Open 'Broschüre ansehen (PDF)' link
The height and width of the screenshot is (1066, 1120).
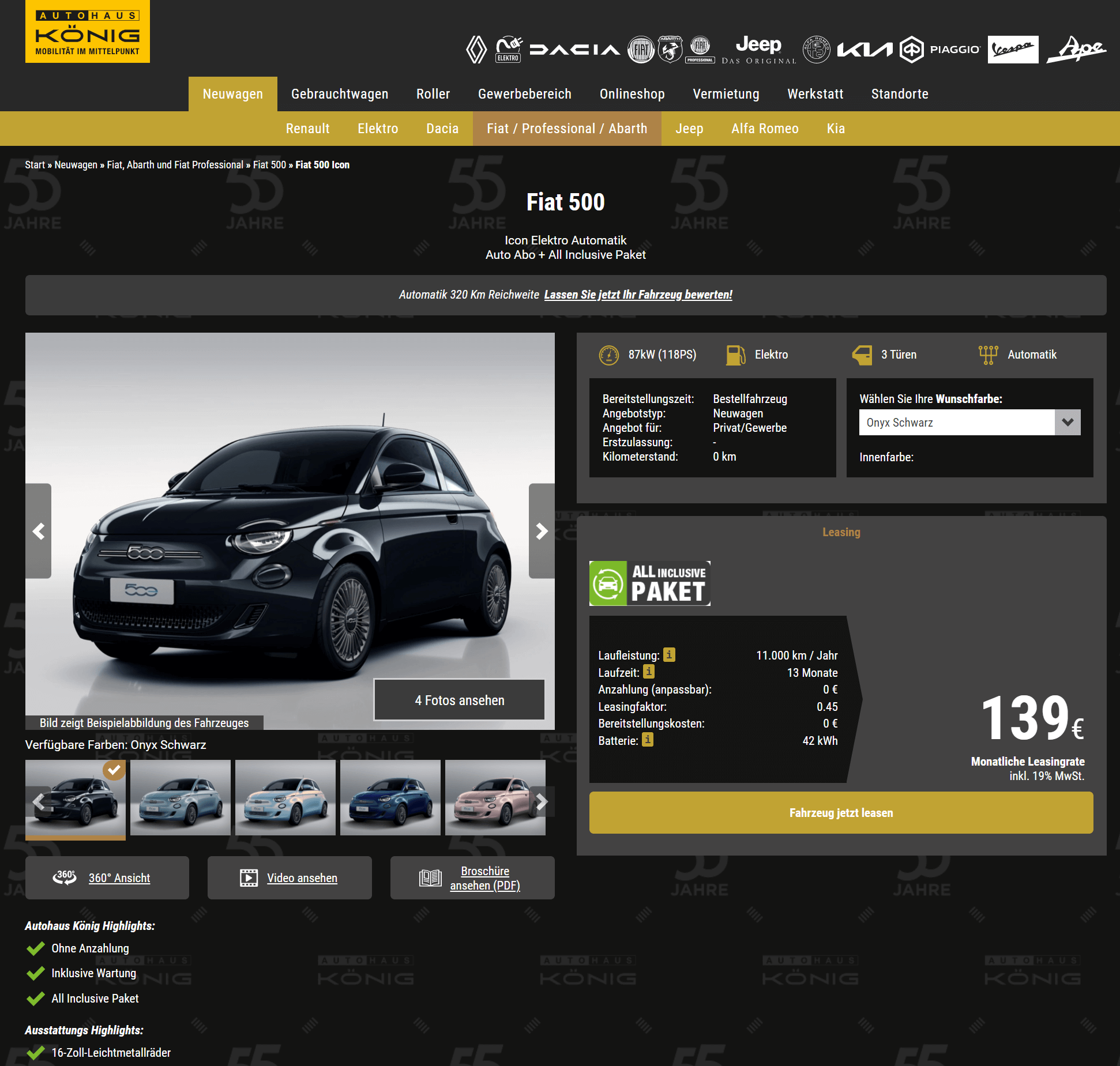point(485,878)
